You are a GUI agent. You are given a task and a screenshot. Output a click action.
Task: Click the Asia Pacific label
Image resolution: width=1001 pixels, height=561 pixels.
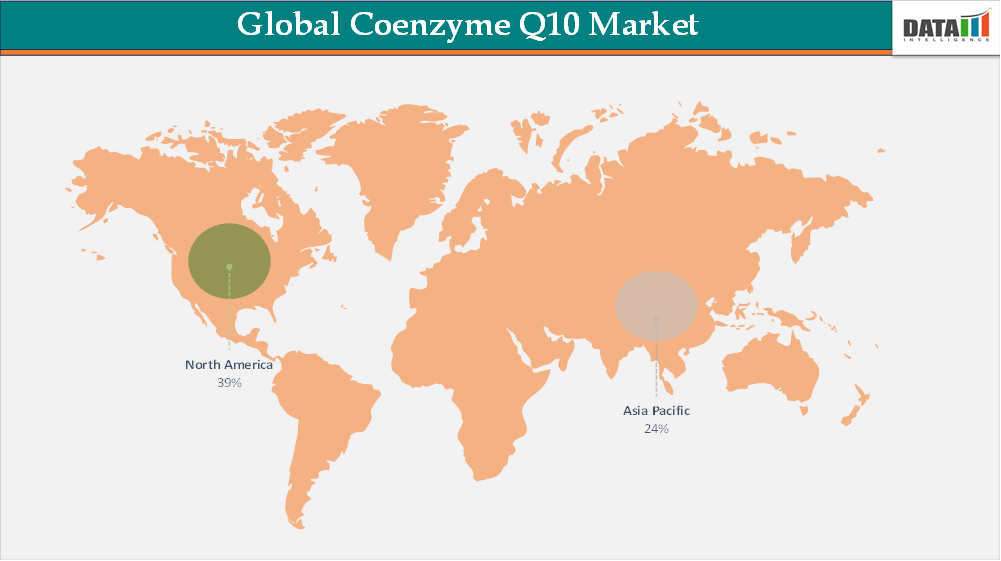[656, 410]
